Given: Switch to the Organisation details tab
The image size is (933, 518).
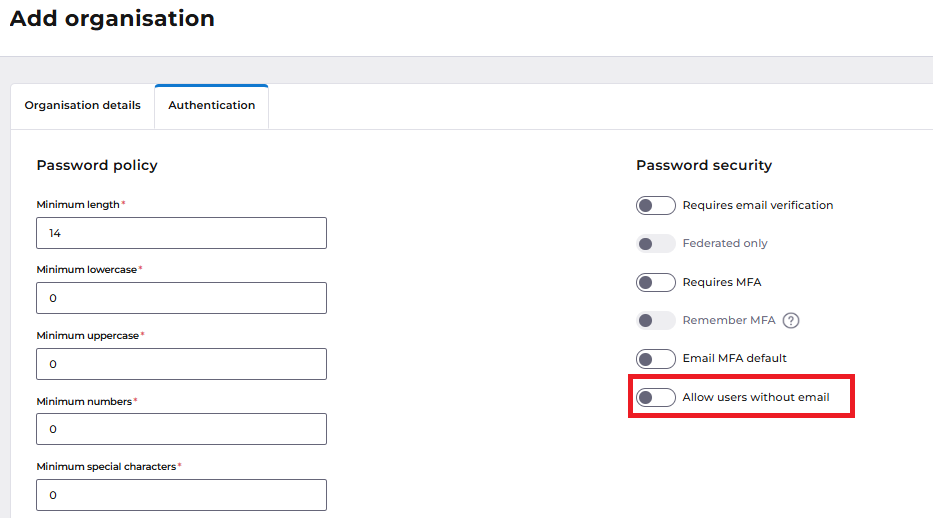Looking at the screenshot, I should point(83,105).
